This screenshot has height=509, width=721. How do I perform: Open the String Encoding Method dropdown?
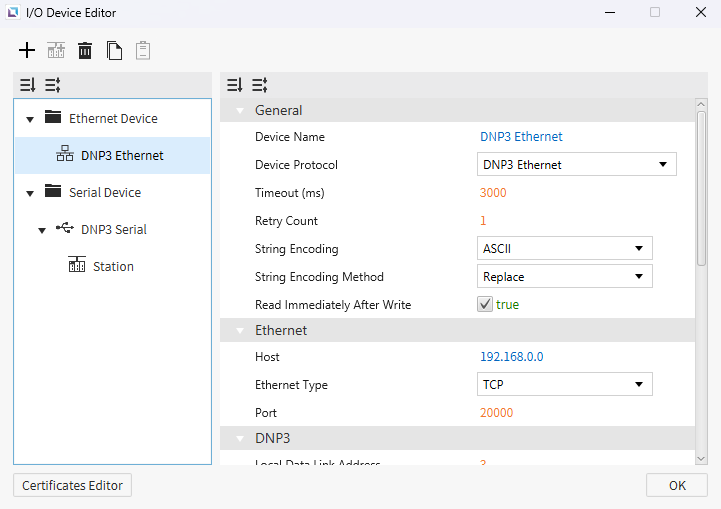(564, 277)
